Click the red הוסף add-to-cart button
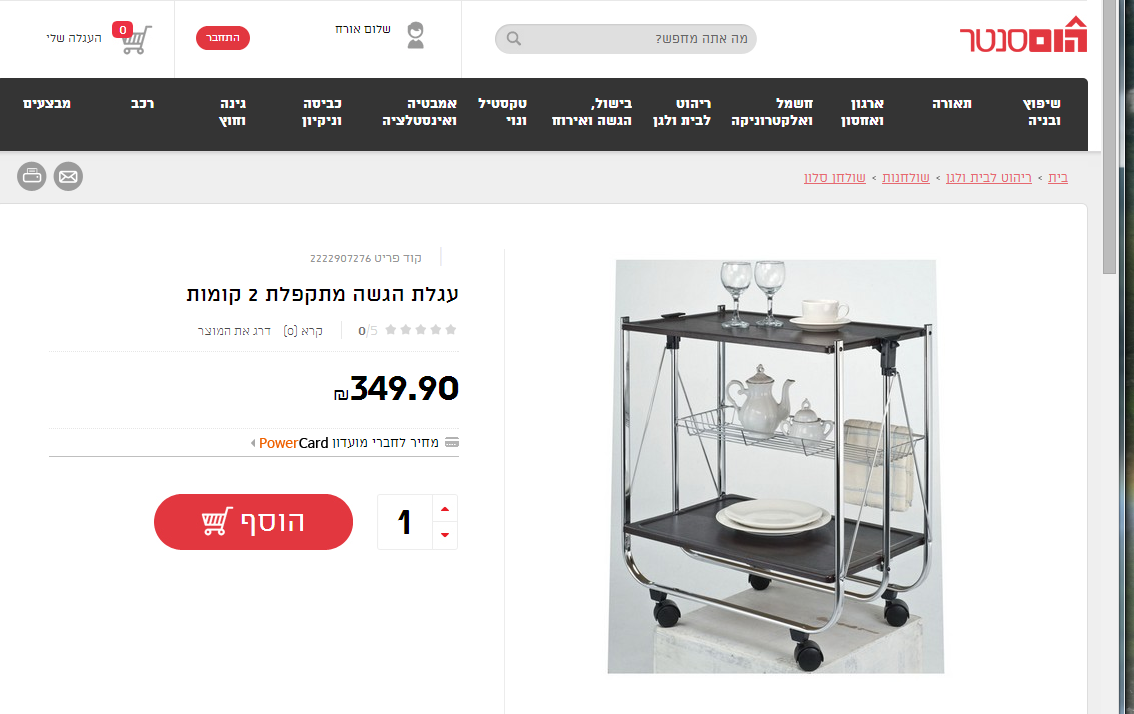The width and height of the screenshot is (1134, 714). click(253, 522)
